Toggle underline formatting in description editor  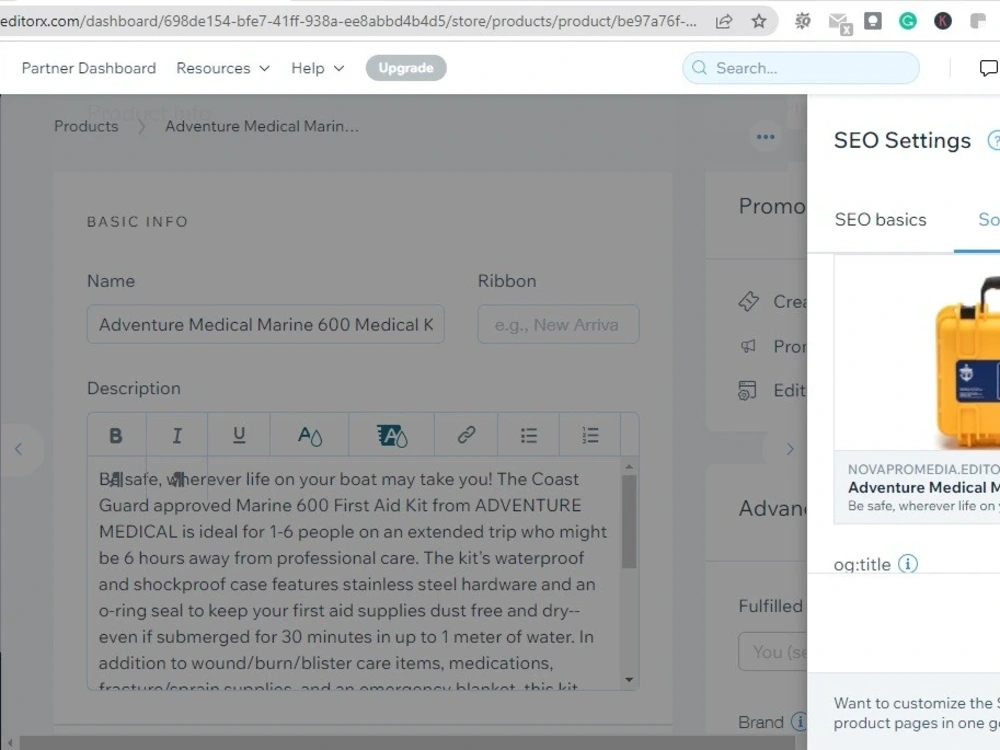[239, 436]
